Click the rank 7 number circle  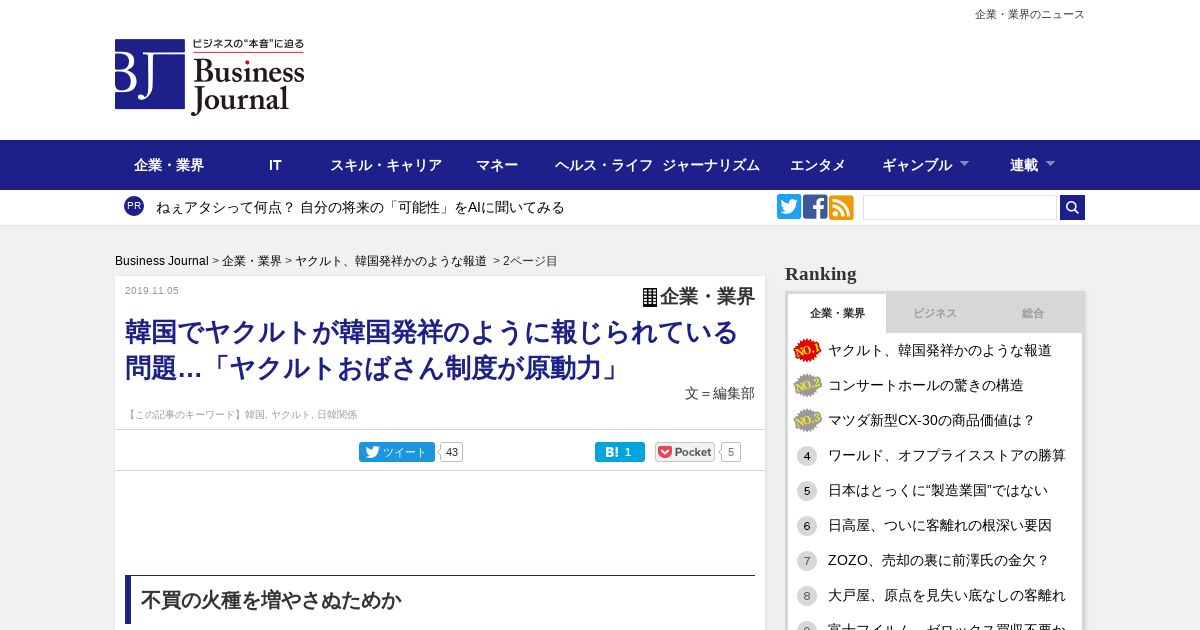807,561
